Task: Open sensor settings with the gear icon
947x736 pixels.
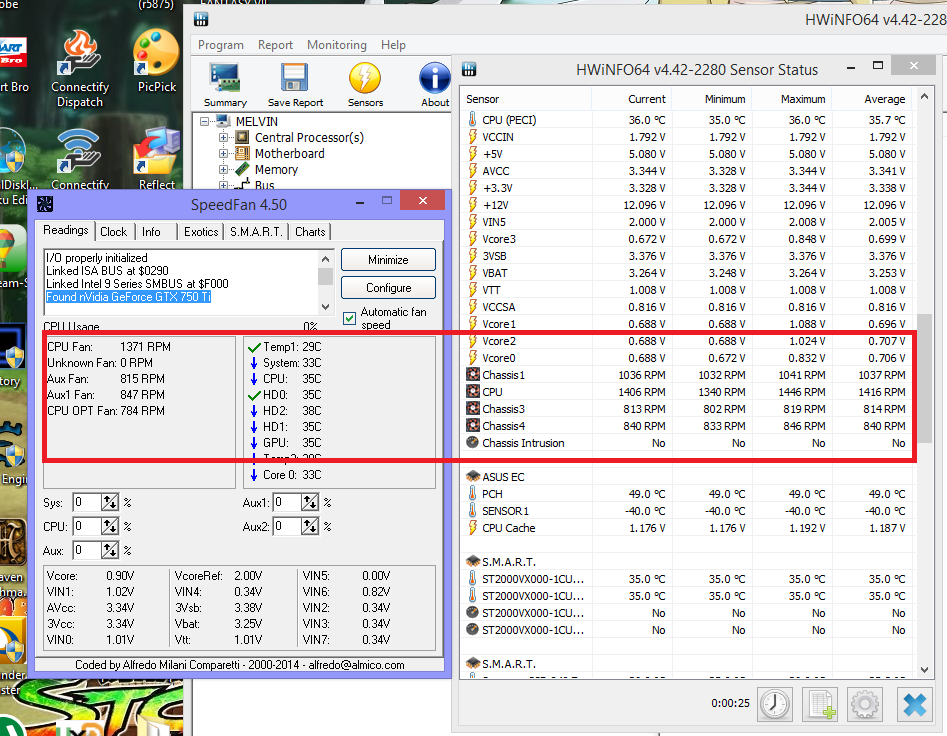Action: tap(865, 703)
